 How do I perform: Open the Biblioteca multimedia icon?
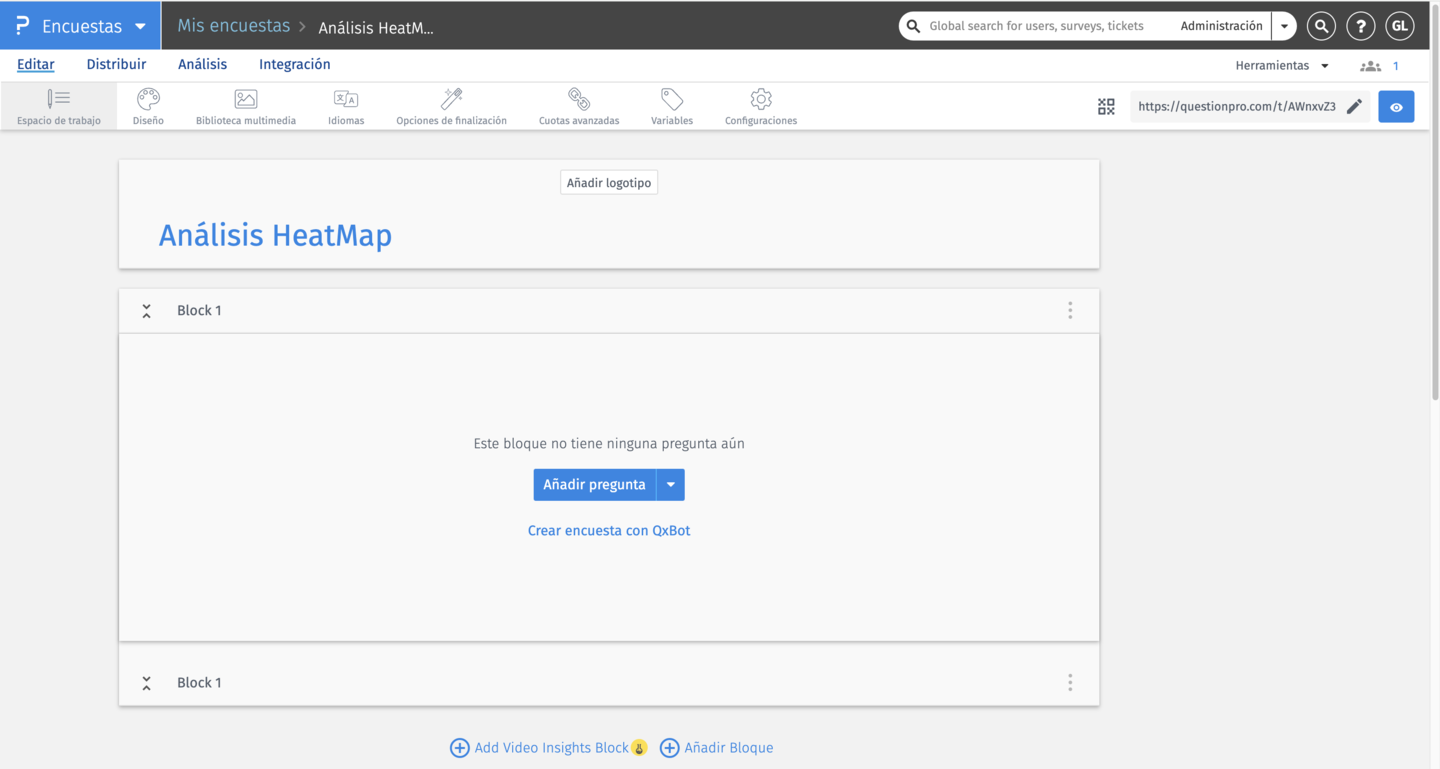[246, 98]
